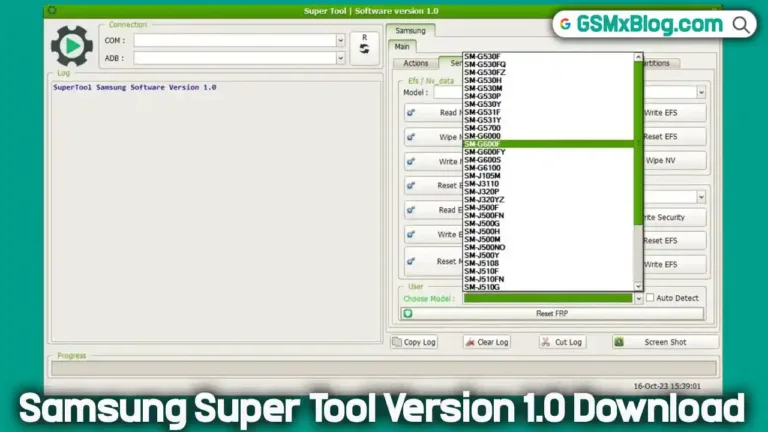Click the green scrollbar thumb of model list
This screenshot has width=768, height=432.
pyautogui.click(x=638, y=143)
